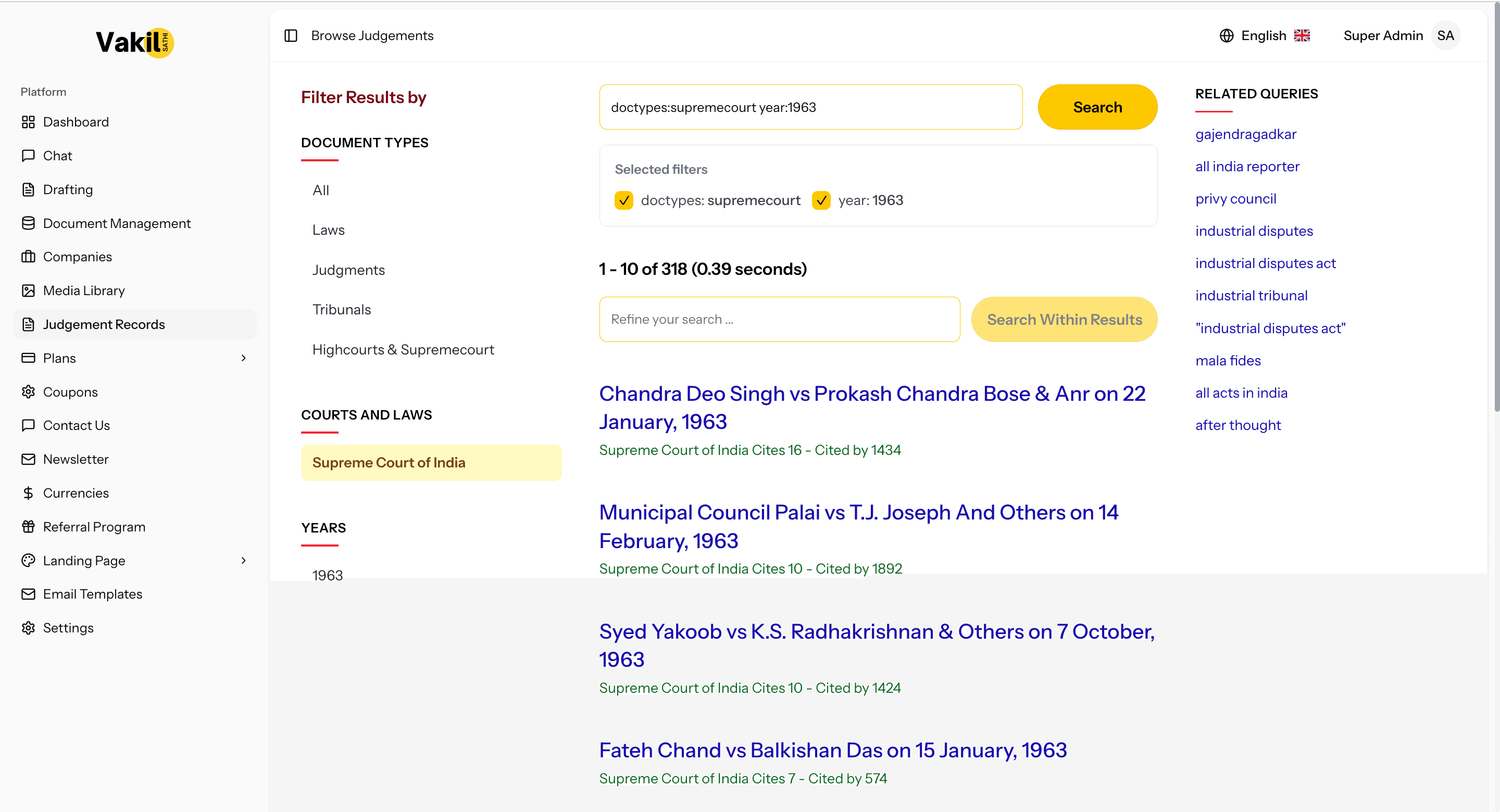The image size is (1500, 812).
Task: Expand the Landing Page menu
Action: pyautogui.click(x=243, y=561)
